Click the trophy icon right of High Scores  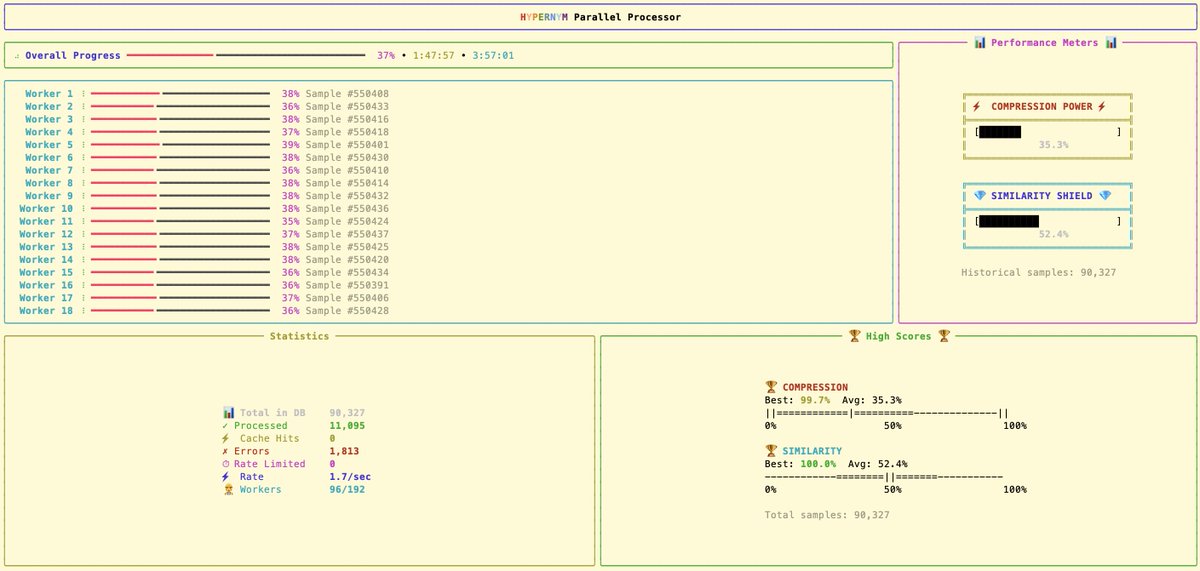tap(943, 337)
